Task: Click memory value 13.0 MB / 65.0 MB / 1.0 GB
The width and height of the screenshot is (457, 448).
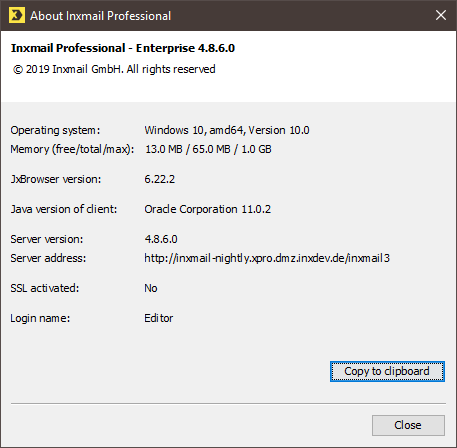Action: point(208,149)
